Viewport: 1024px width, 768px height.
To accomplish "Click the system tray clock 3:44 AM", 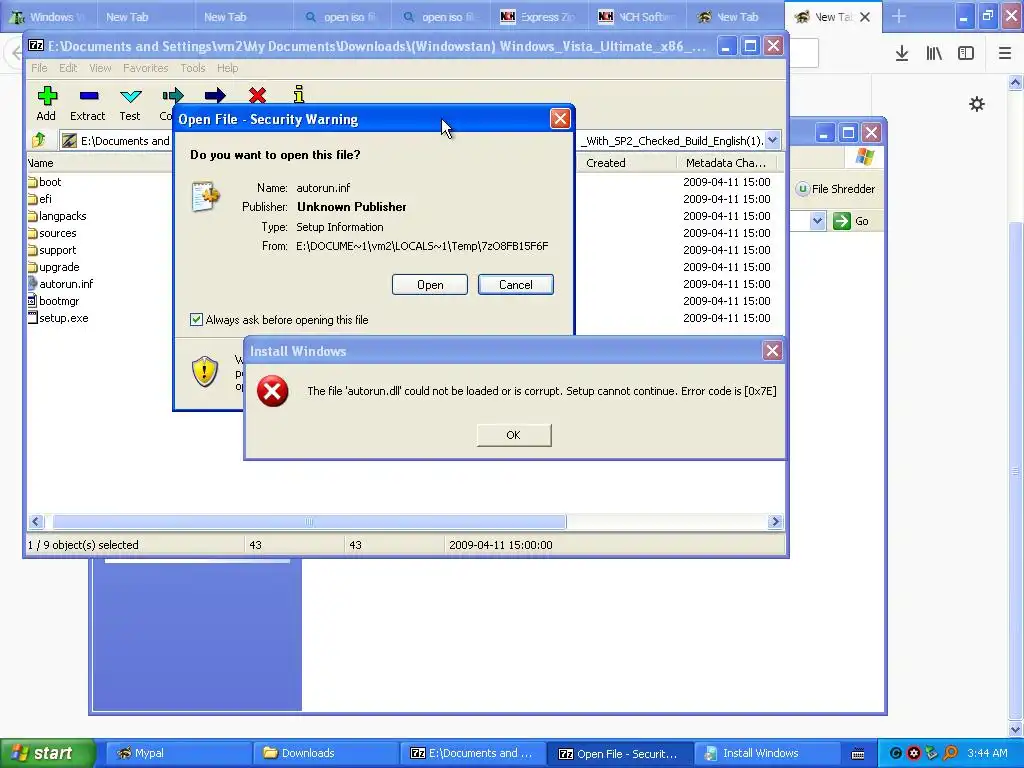I will point(987,753).
